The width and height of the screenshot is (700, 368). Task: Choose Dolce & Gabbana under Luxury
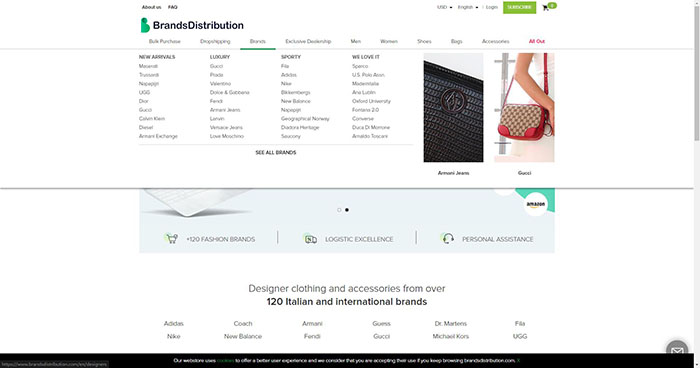[x=229, y=92]
